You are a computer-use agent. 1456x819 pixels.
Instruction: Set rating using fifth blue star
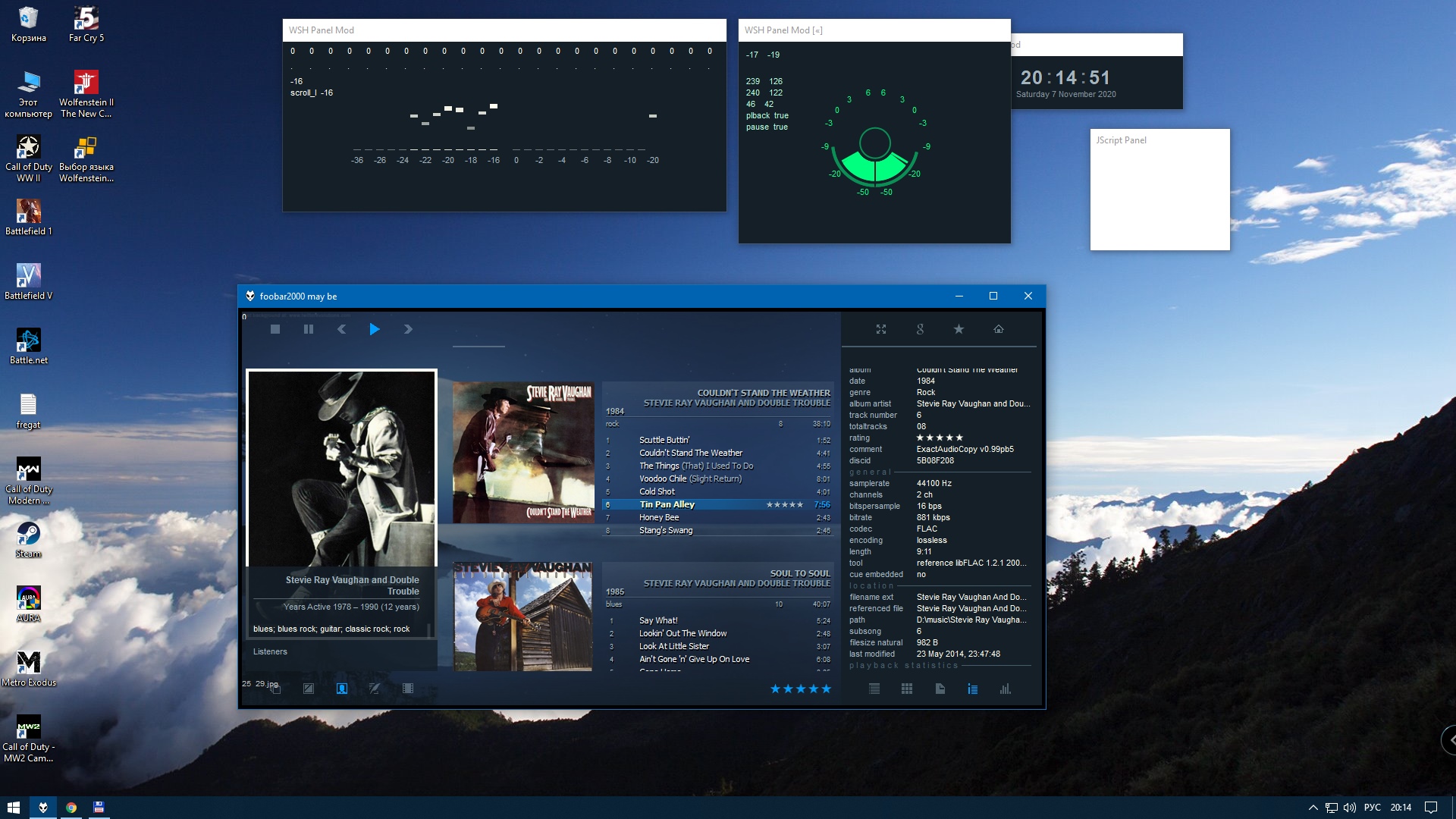click(827, 689)
